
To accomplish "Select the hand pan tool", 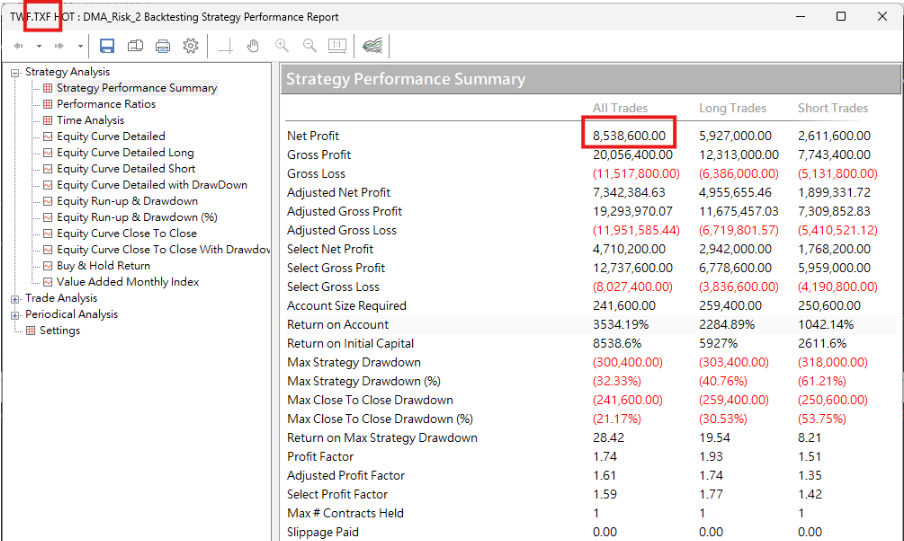I will pyautogui.click(x=253, y=46).
